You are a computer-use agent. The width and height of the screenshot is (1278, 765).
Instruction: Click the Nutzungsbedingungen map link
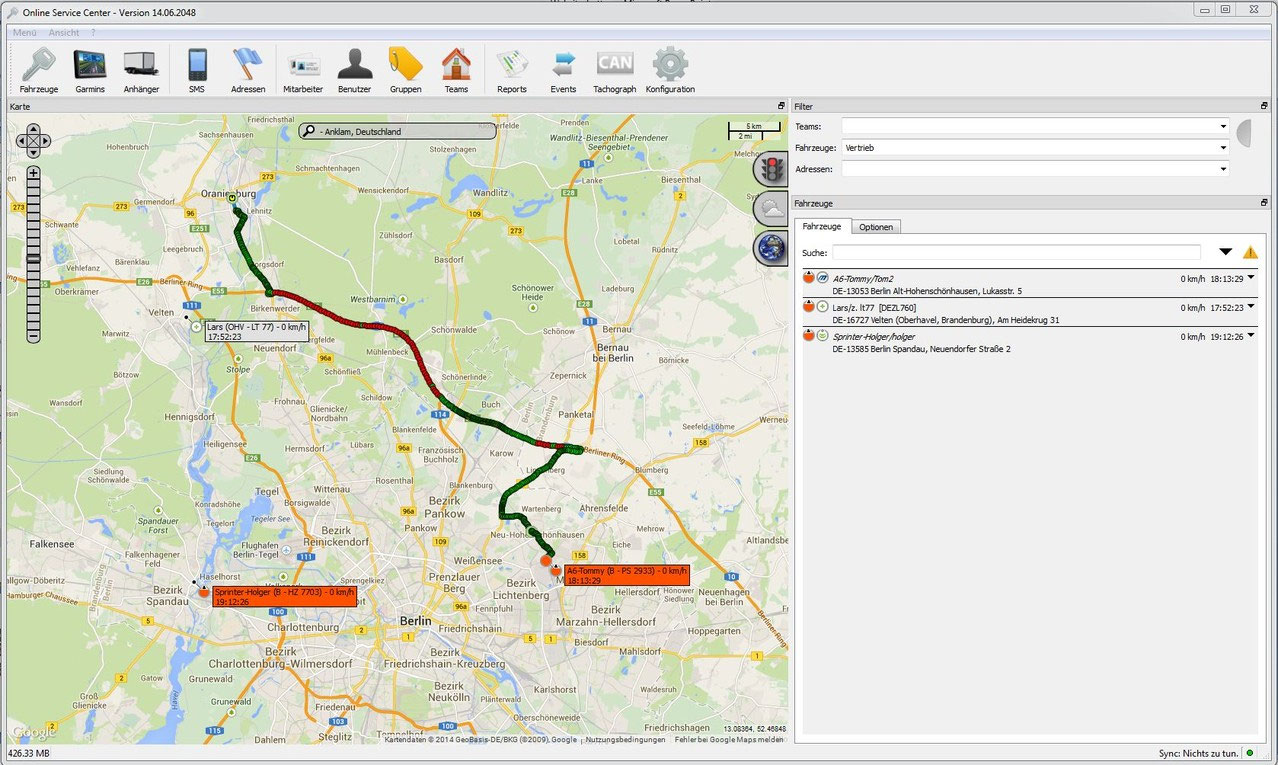click(x=625, y=740)
